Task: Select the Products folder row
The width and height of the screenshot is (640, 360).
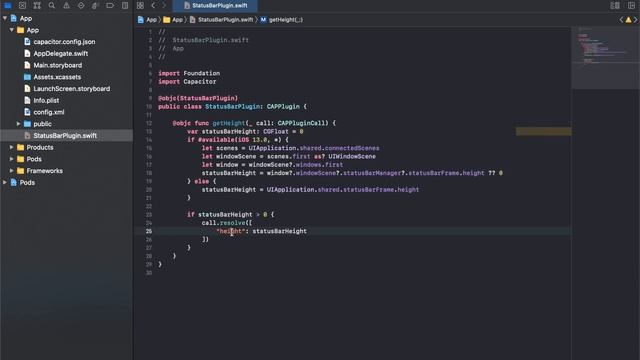Action: click(x=67, y=147)
